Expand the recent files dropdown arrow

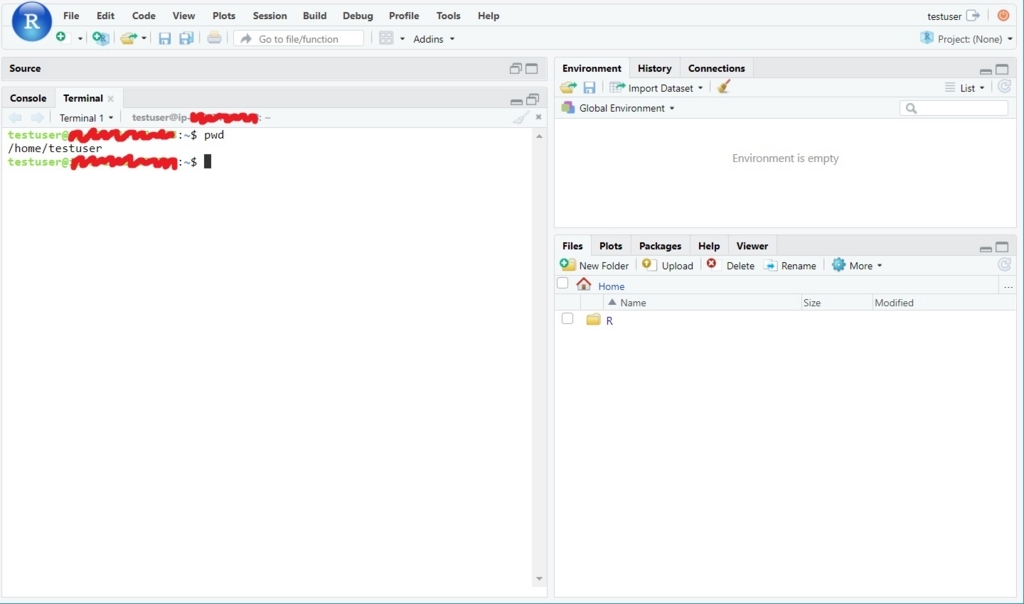144,39
